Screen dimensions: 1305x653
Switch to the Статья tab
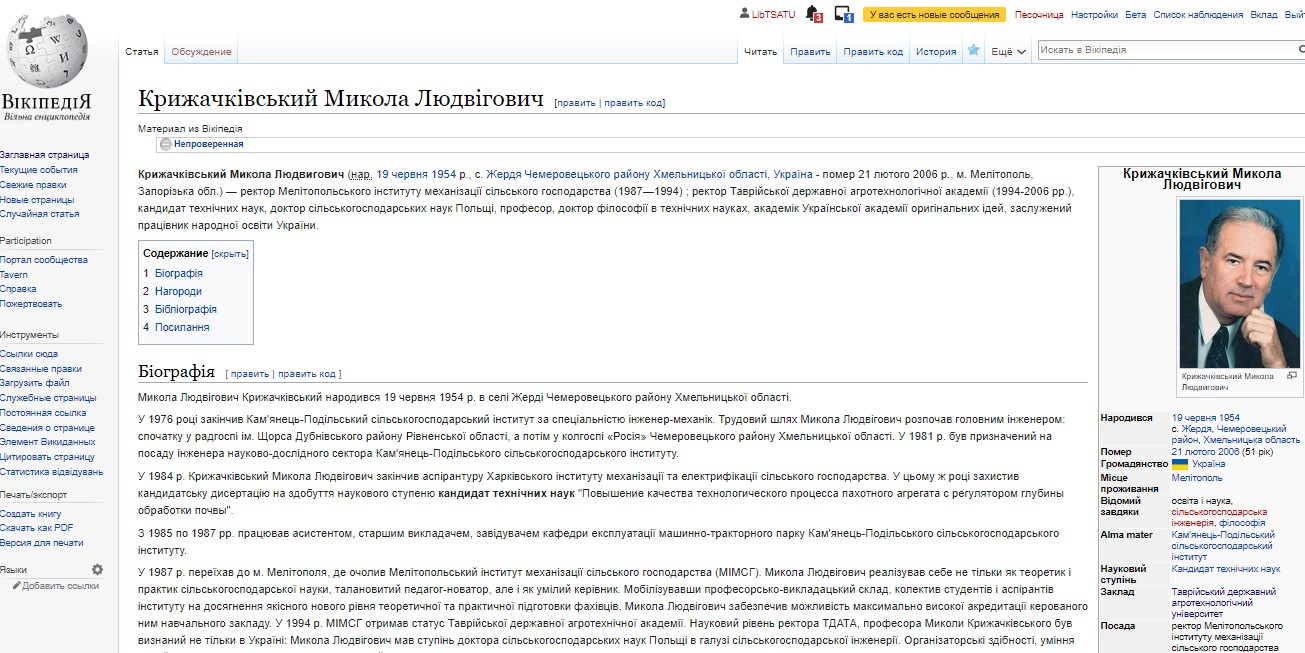pyautogui.click(x=142, y=52)
